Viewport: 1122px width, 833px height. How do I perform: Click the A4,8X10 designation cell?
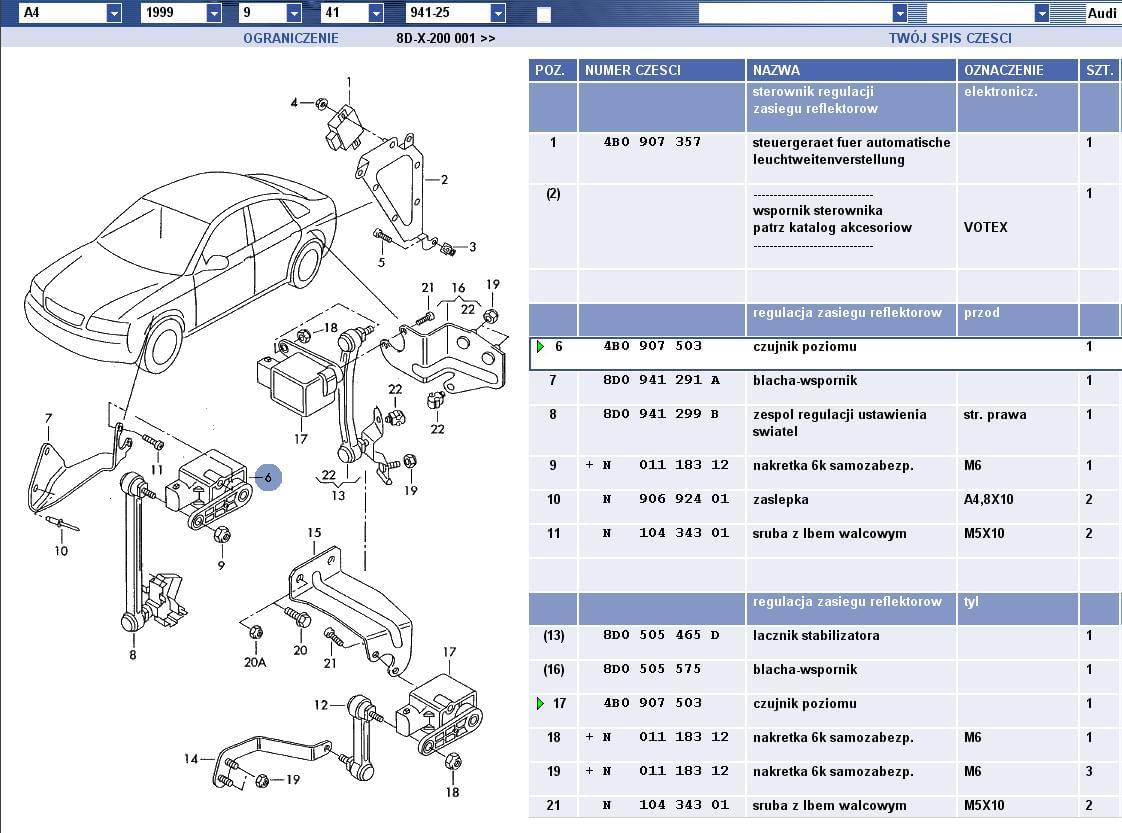988,500
